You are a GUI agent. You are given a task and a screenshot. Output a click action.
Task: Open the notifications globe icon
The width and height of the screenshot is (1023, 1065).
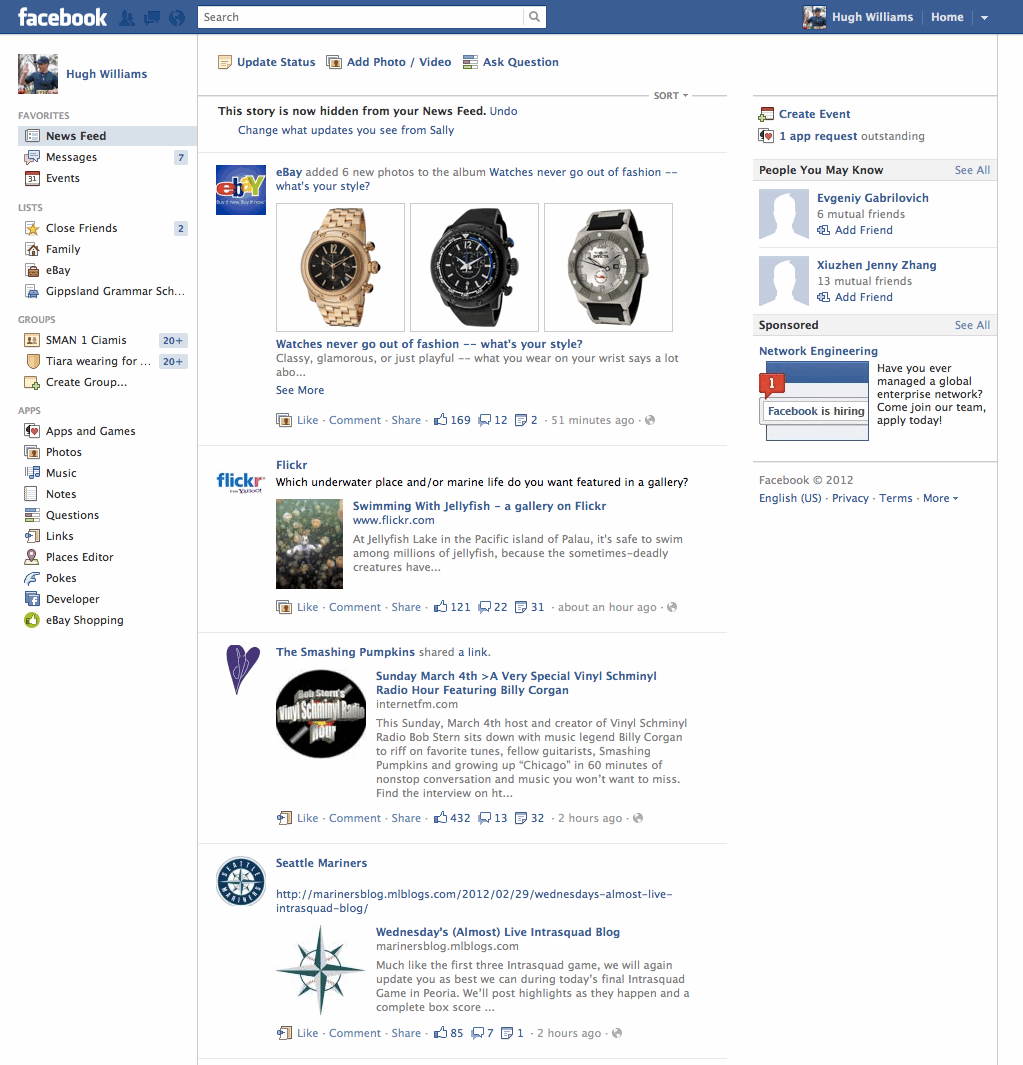click(177, 17)
